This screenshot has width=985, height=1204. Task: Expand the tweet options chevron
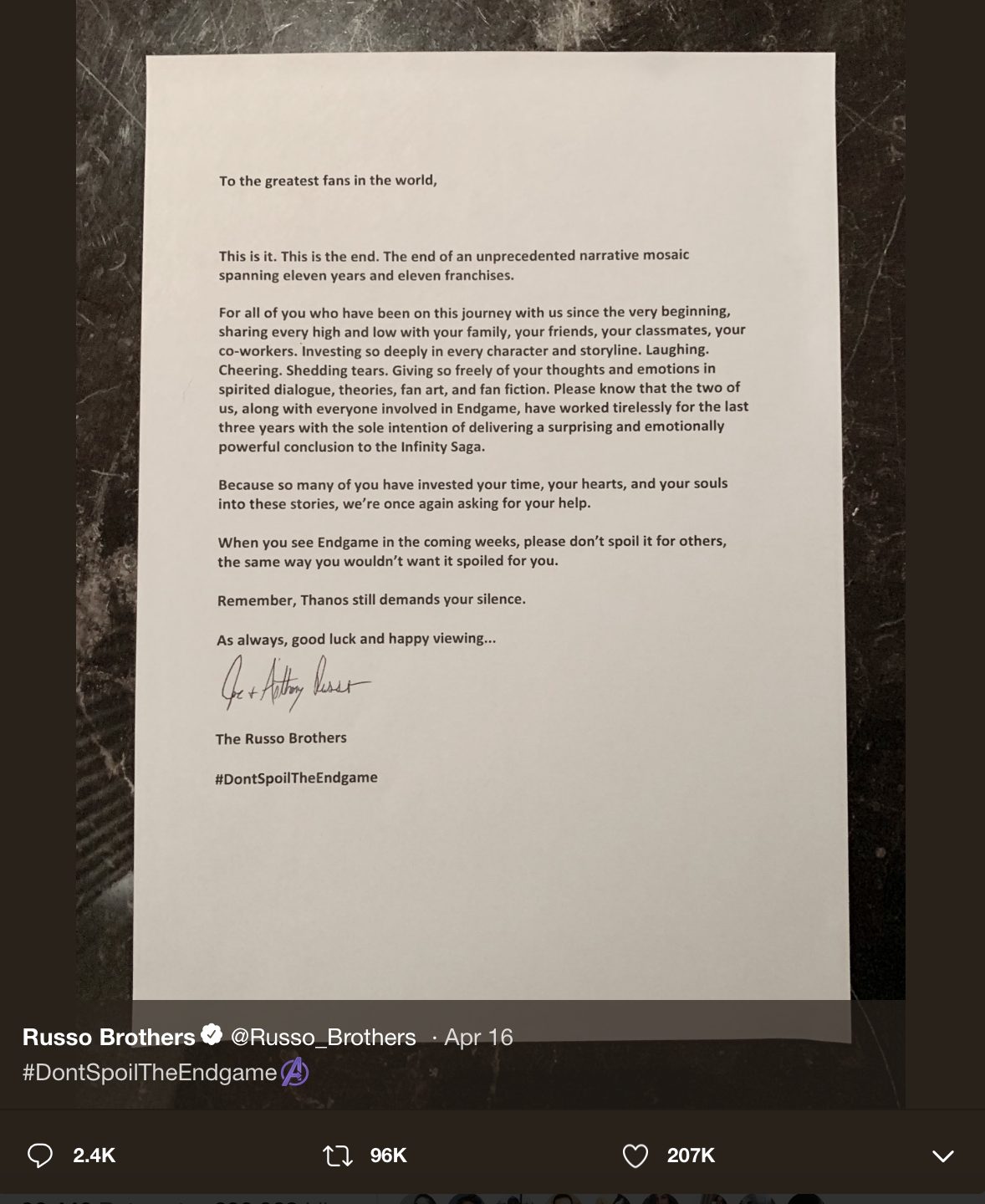coord(942,1156)
